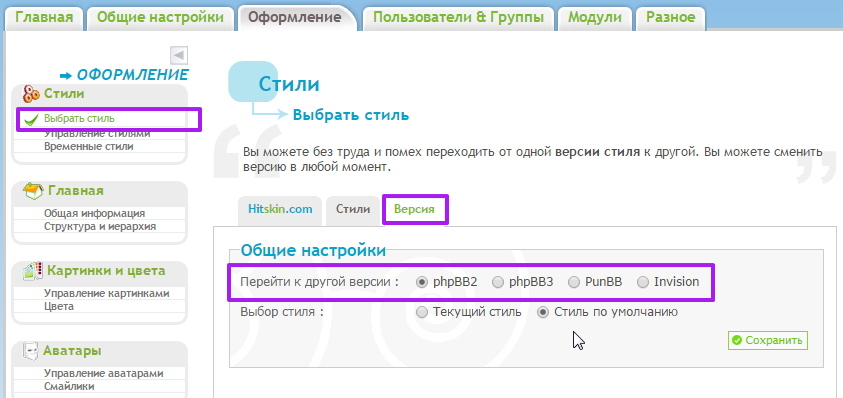The height and width of the screenshot is (398, 843).
Task: Open Управление аватарами link
Action: [x=104, y=374]
